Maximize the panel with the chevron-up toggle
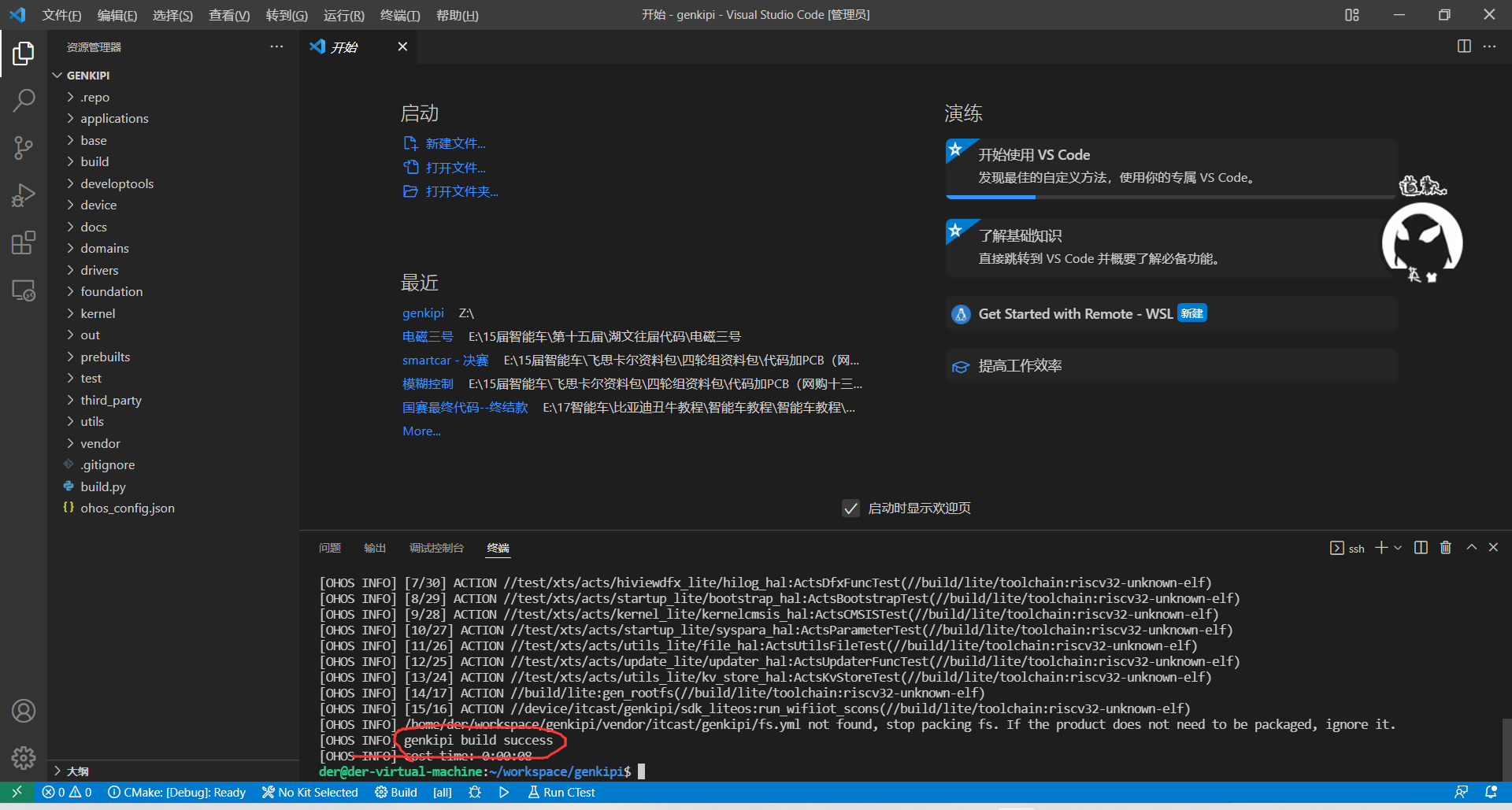Image resolution: width=1512 pixels, height=810 pixels. click(1470, 547)
